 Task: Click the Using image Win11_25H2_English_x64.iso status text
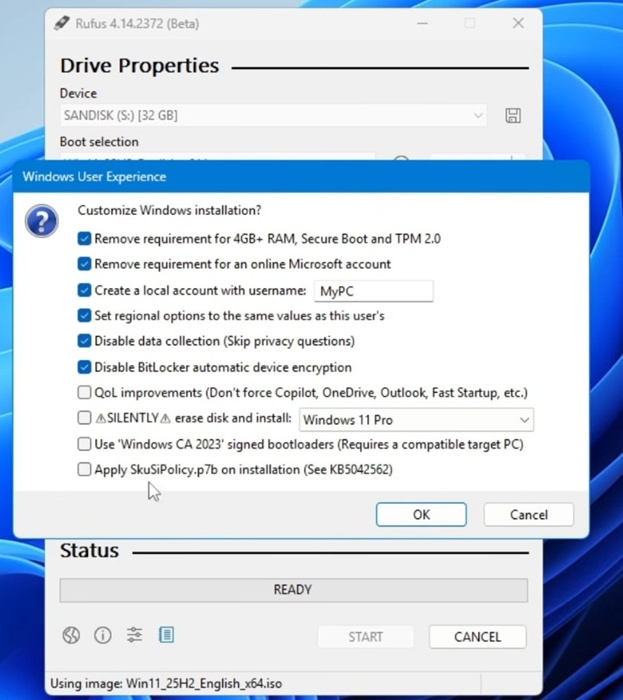click(166, 683)
